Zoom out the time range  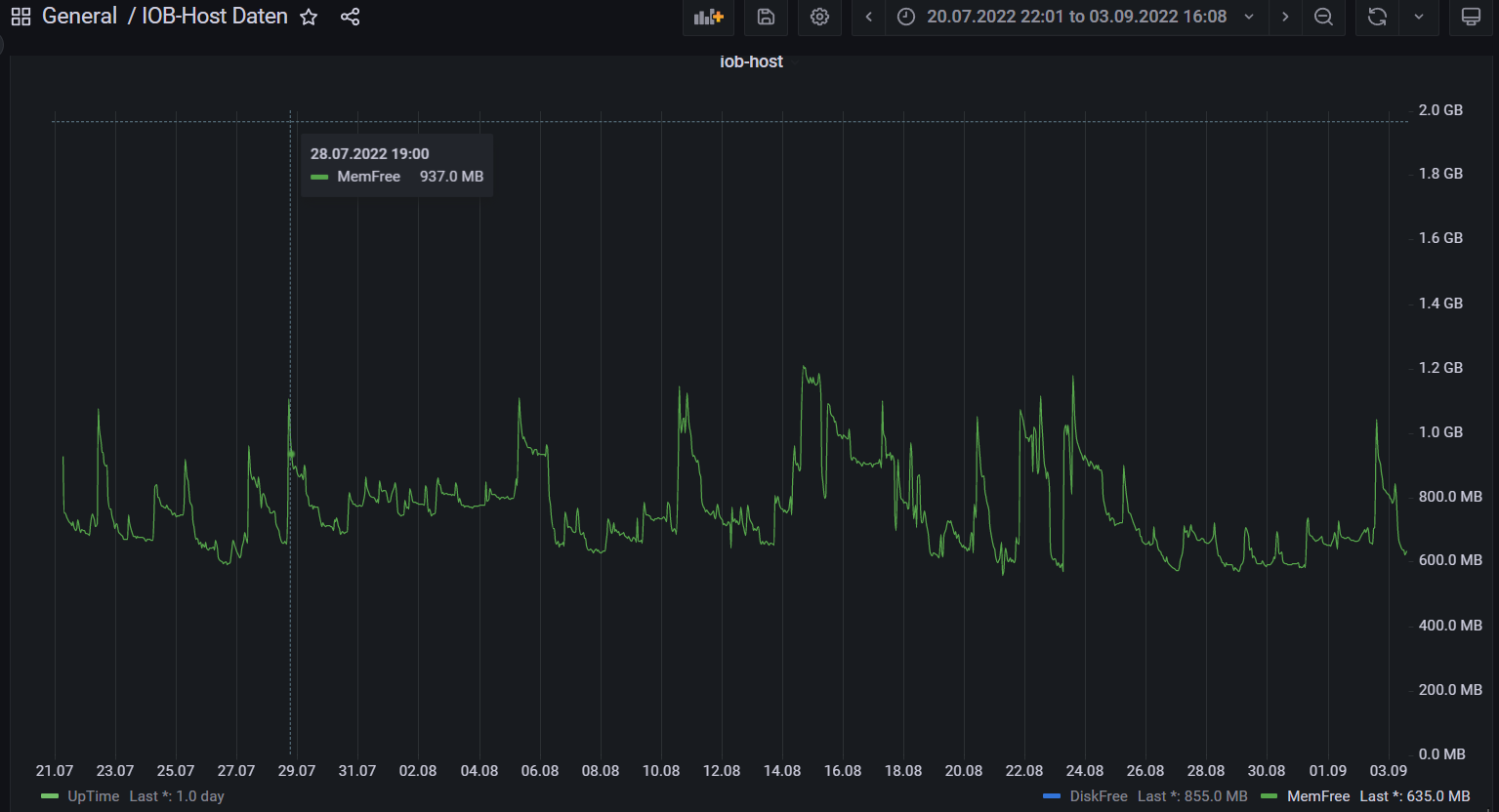(1323, 17)
